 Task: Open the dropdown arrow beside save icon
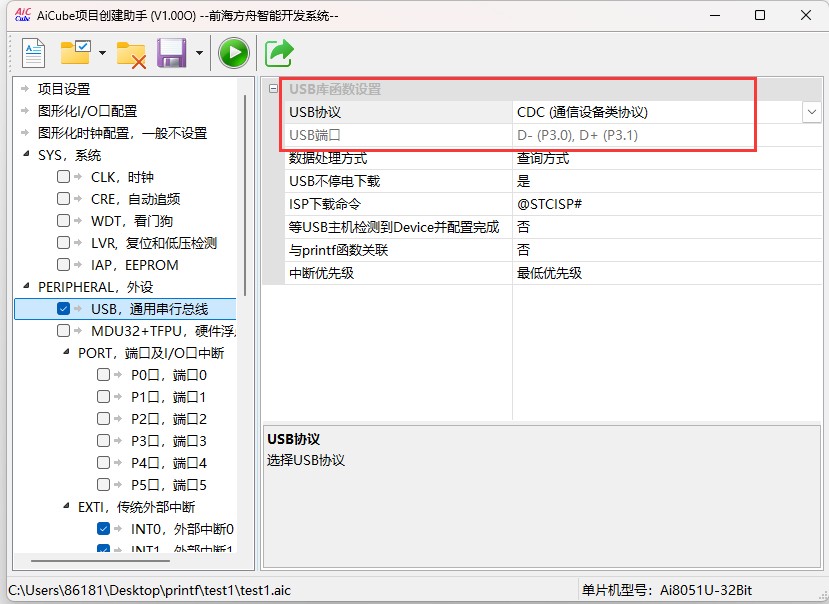click(x=199, y=53)
